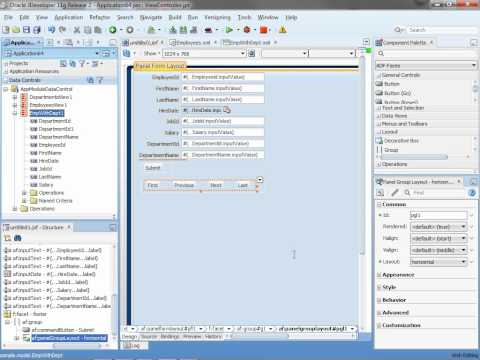
Task: Open the Show resolution dropdown
Action: click(243, 53)
